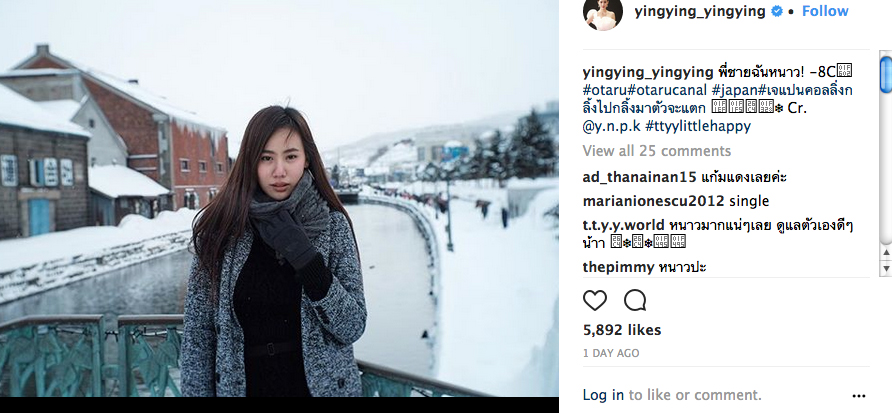Open the three-dot more options menu
Image resolution: width=892 pixels, height=413 pixels.
pos(859,396)
